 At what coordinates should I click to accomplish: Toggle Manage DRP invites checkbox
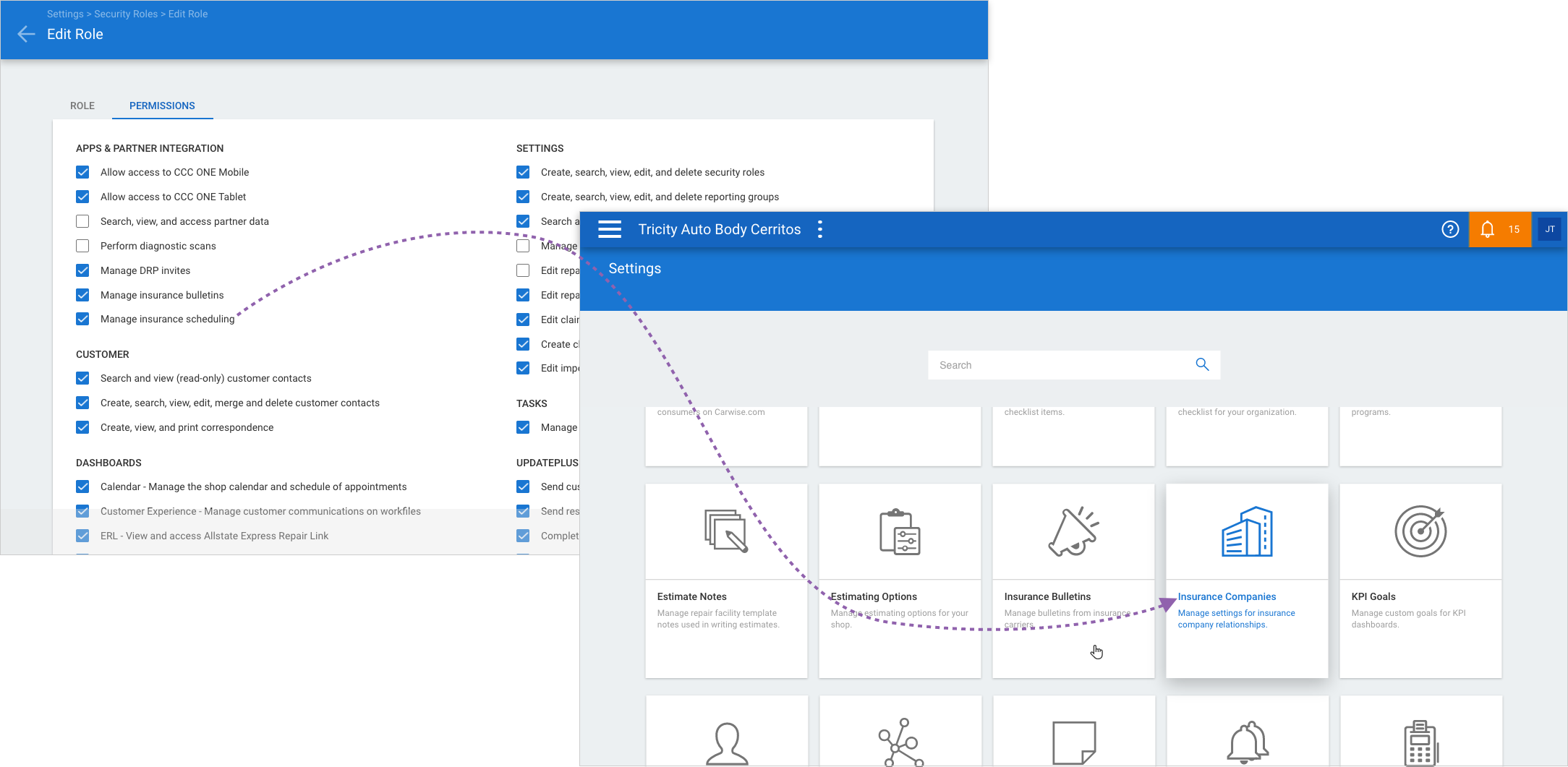(x=82, y=270)
